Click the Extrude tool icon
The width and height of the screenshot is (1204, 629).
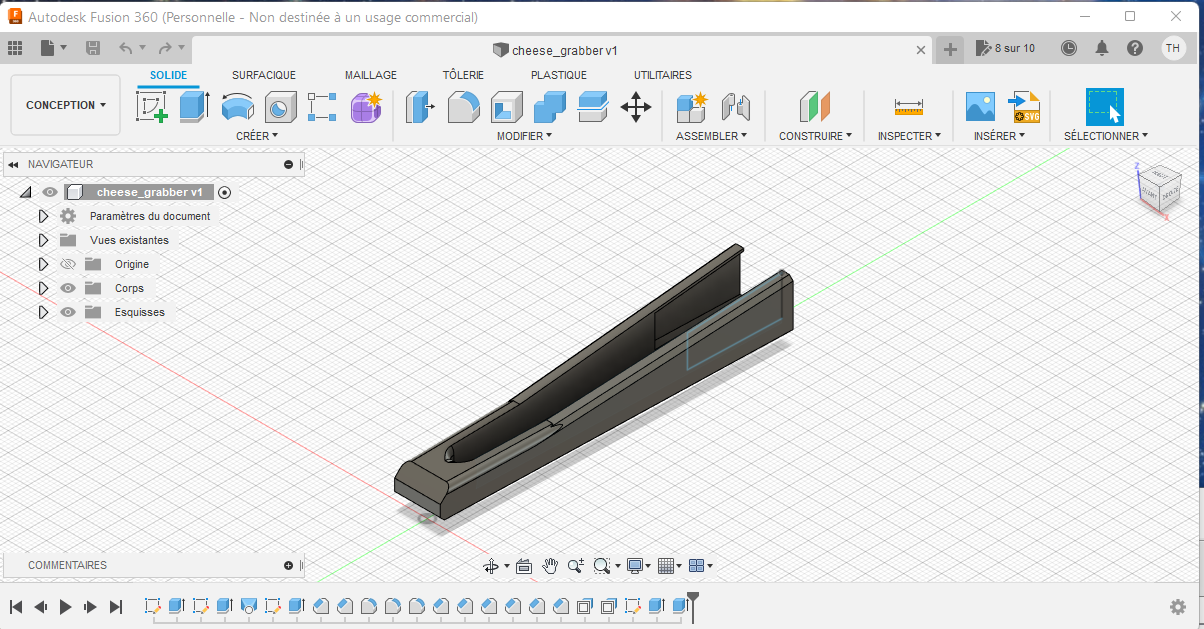pyautogui.click(x=194, y=106)
